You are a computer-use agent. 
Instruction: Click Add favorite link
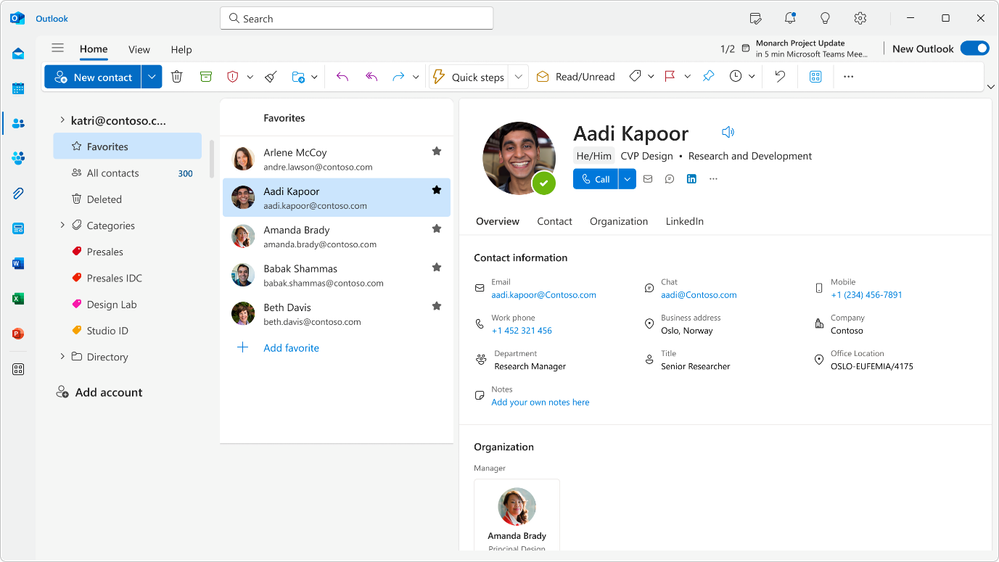click(291, 348)
